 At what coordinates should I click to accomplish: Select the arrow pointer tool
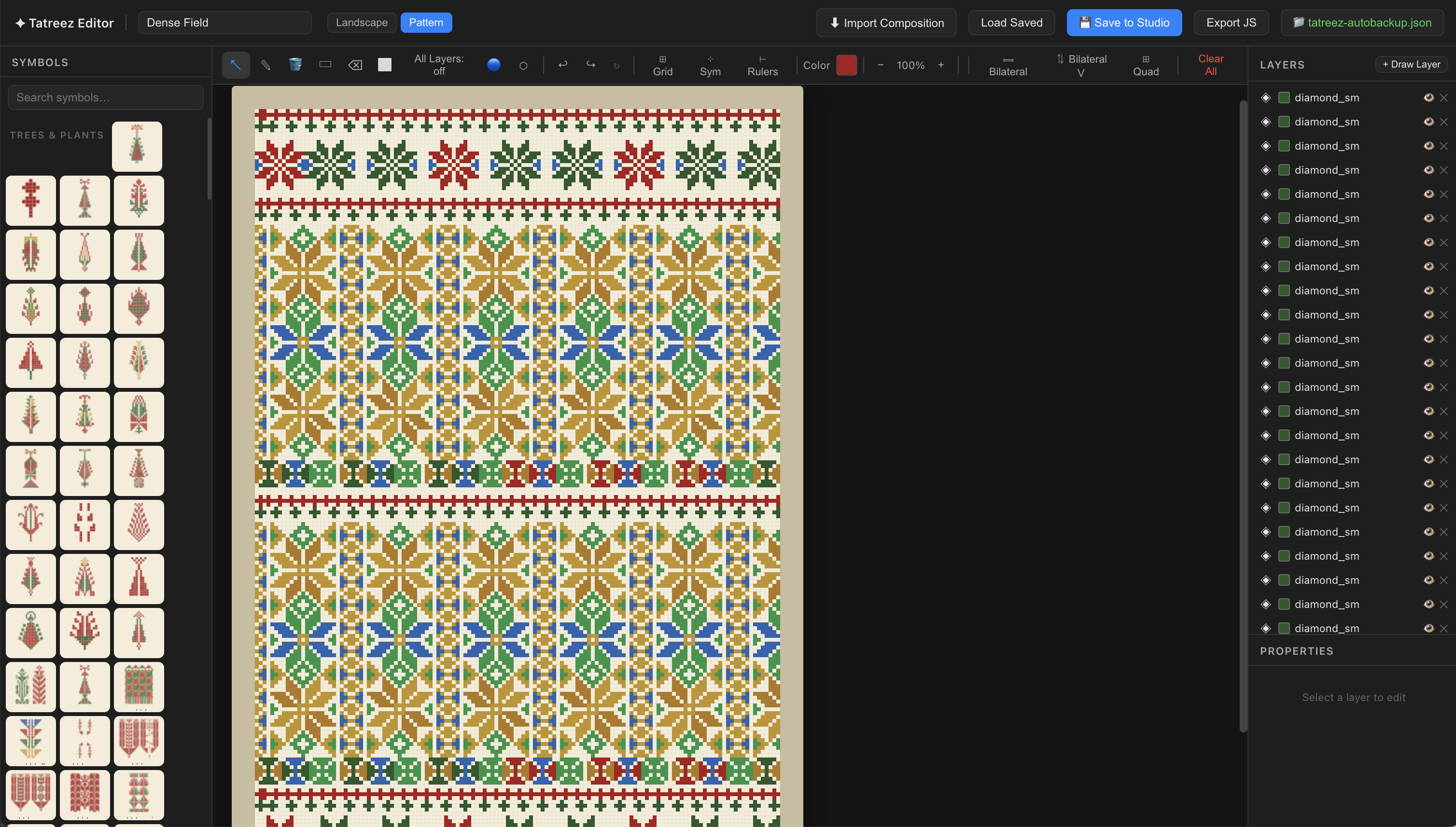click(x=235, y=65)
